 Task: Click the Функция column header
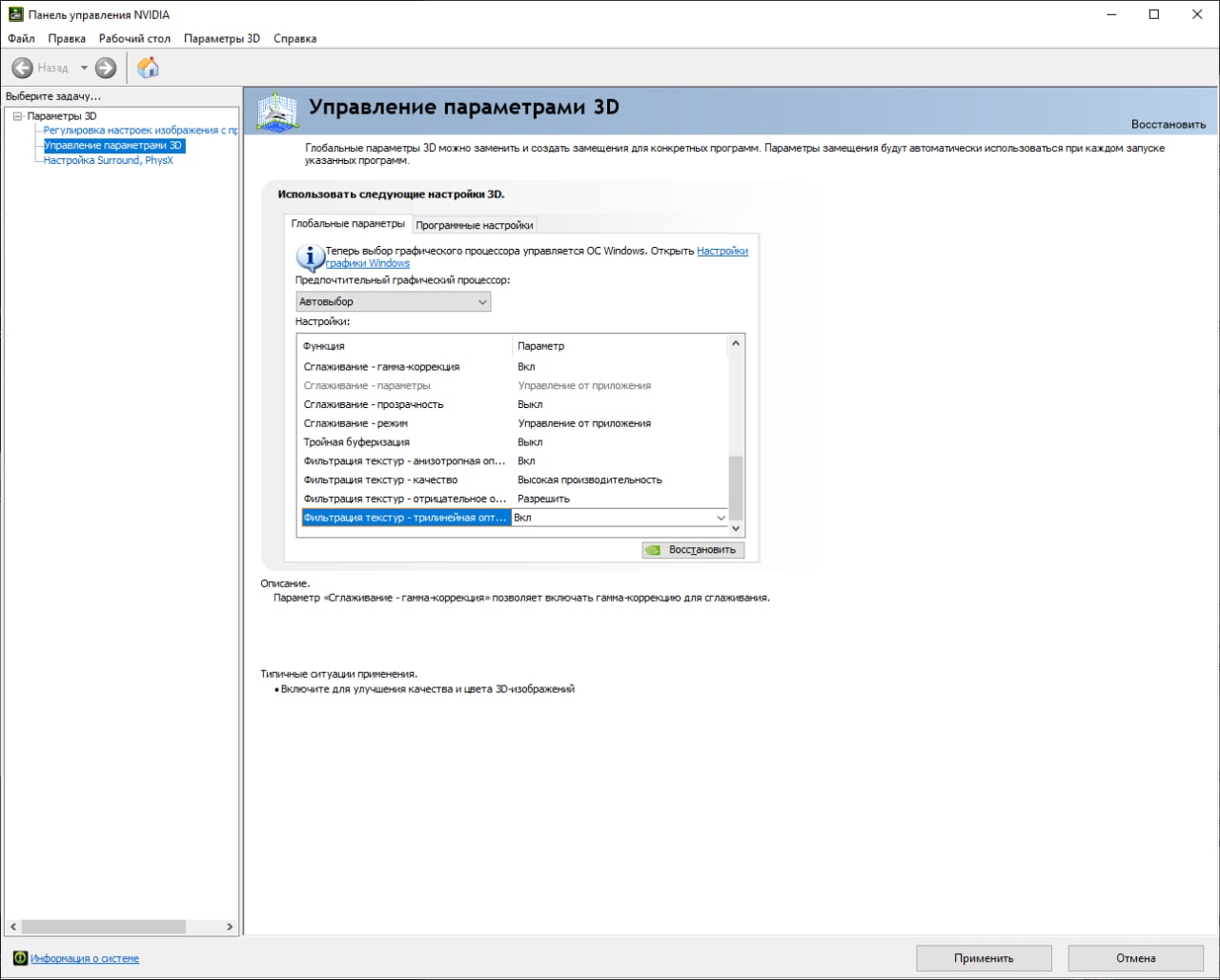point(324,346)
